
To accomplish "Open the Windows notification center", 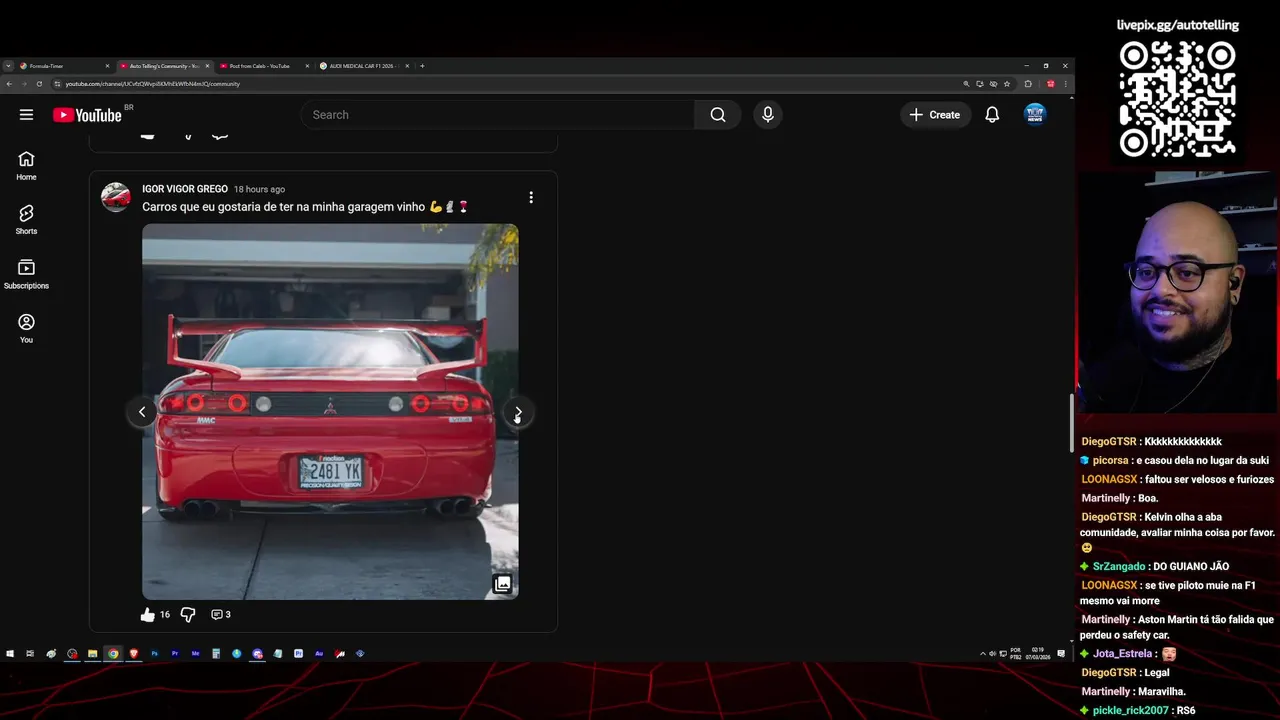I will tap(1061, 654).
